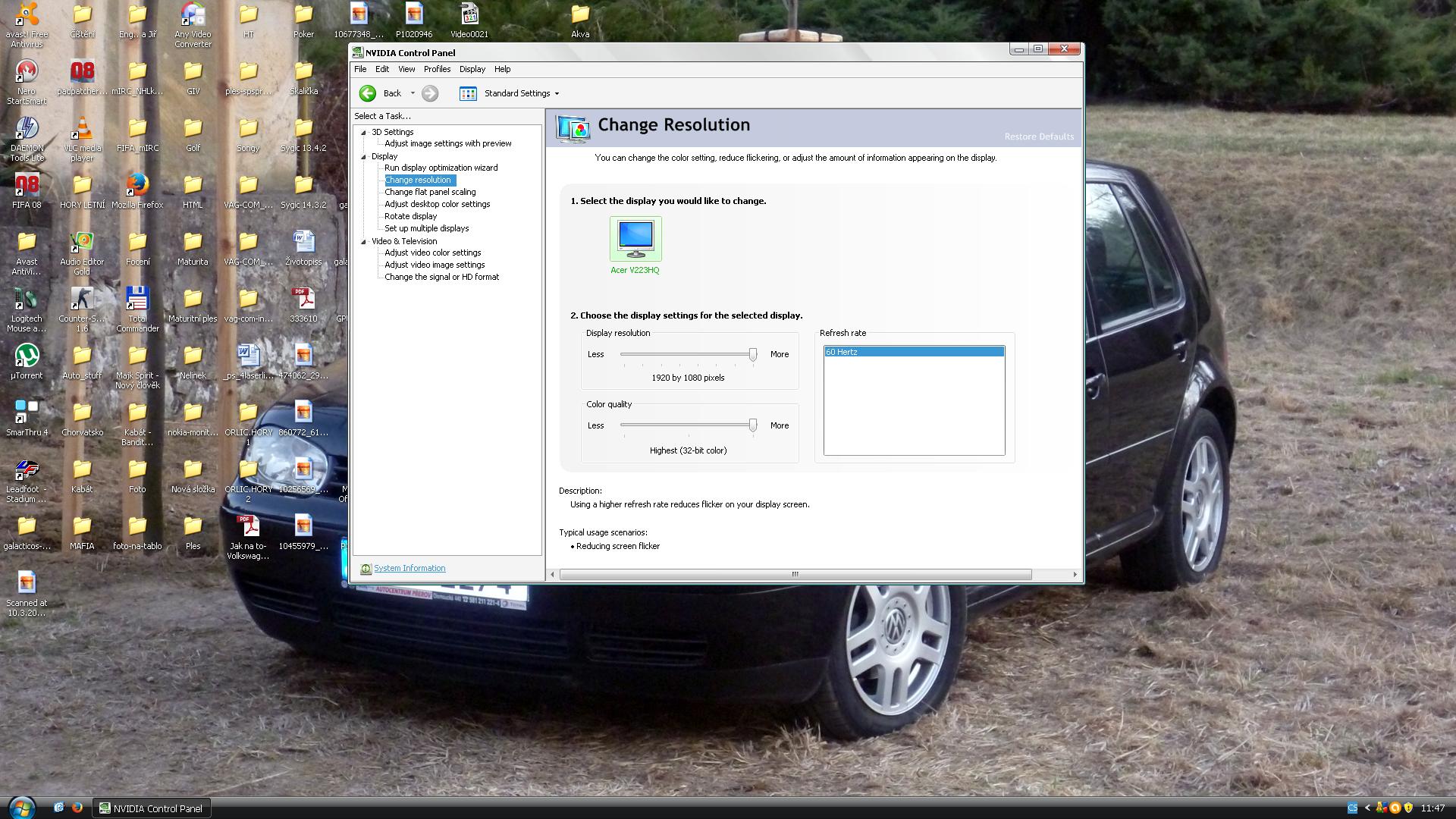This screenshot has width=1456, height=819.
Task: Click the Display resolution slider handle
Action: click(753, 354)
